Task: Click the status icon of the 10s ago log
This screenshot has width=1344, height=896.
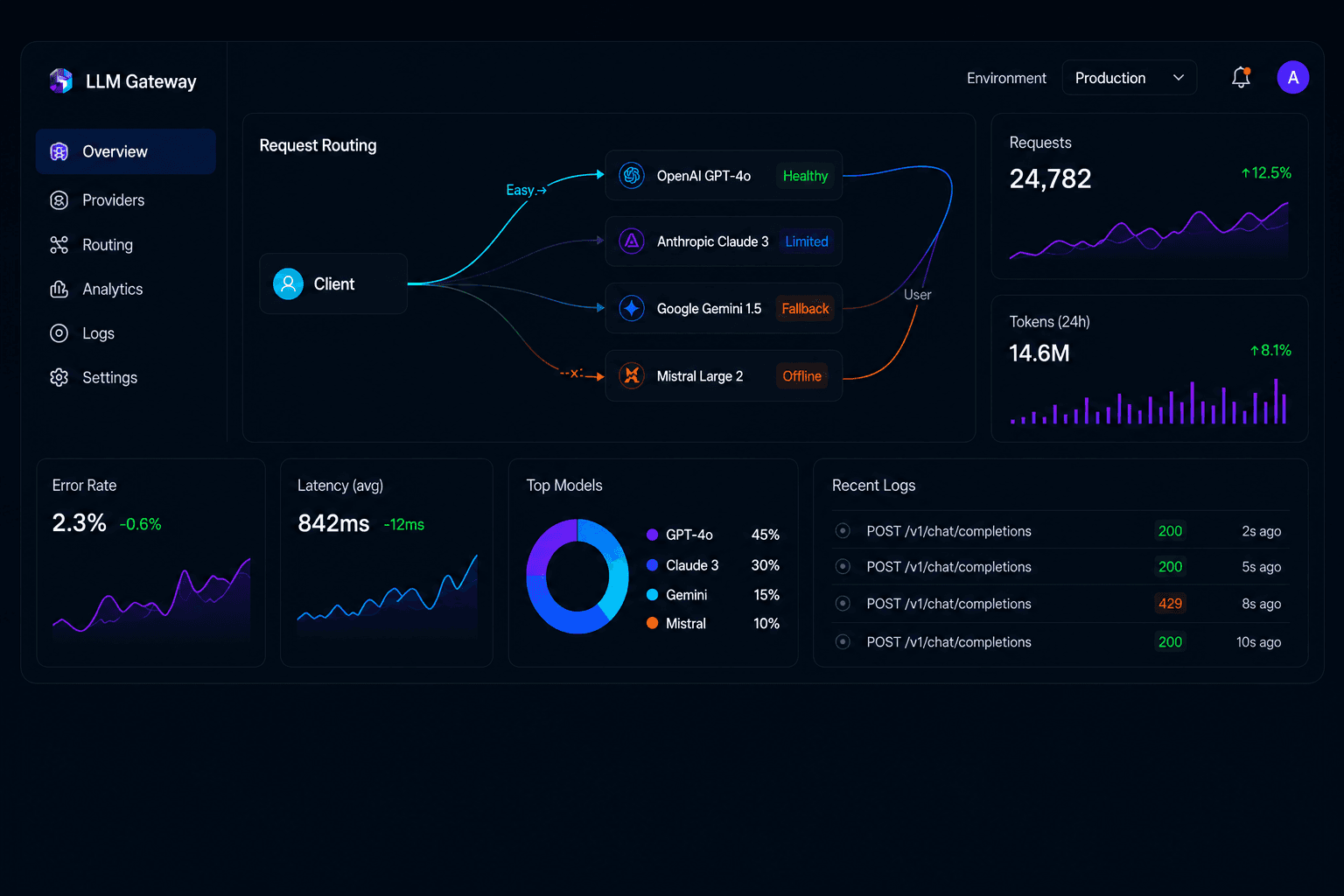Action: tap(843, 641)
